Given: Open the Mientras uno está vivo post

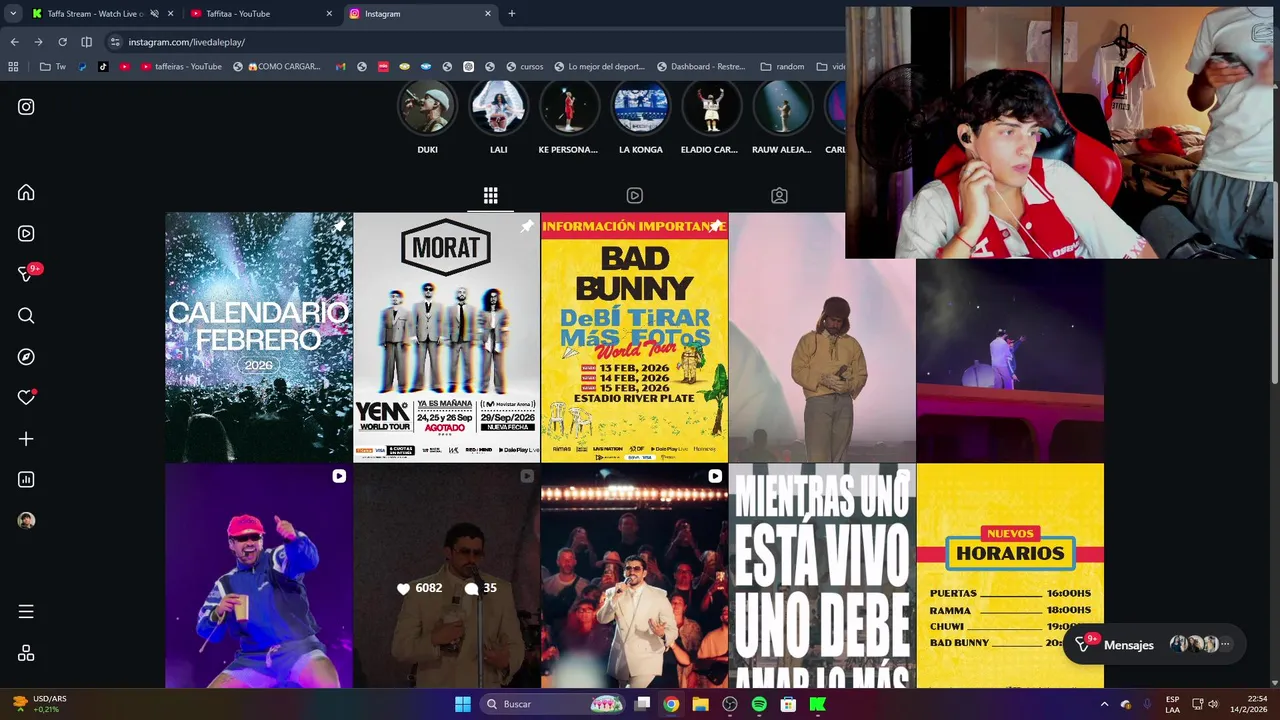Looking at the screenshot, I should (822, 575).
